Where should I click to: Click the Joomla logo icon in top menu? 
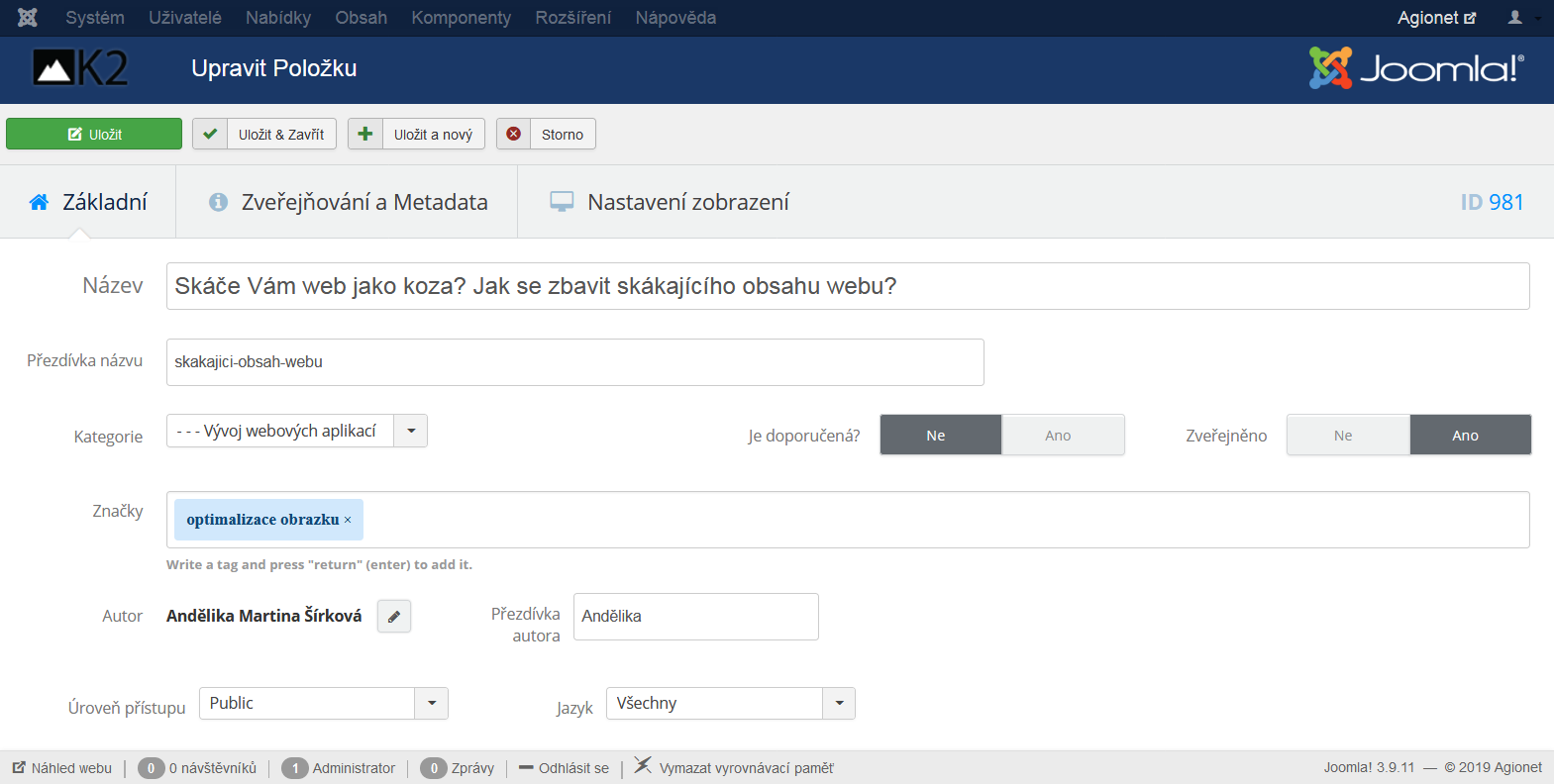pos(28,18)
